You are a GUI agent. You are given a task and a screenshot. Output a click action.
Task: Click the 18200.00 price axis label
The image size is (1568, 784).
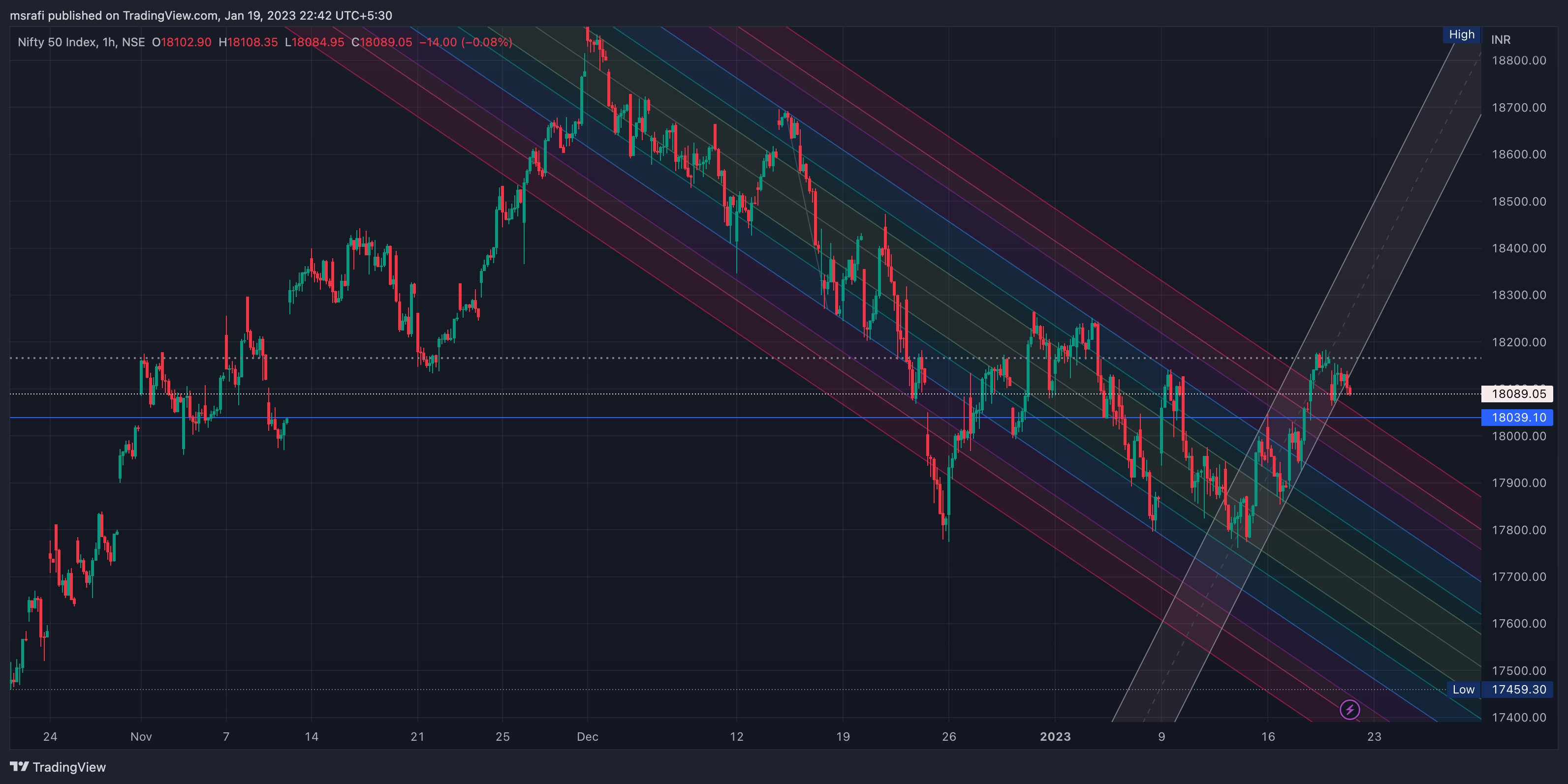[x=1518, y=342]
